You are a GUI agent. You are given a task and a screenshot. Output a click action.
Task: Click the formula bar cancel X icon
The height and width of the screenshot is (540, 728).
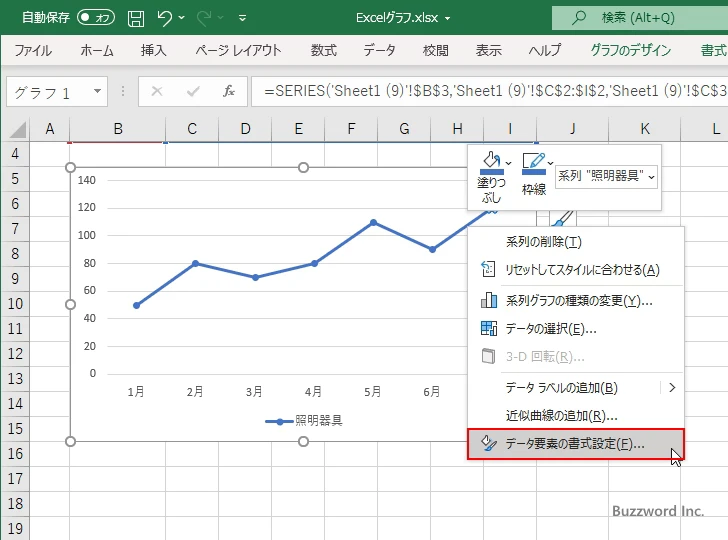tap(157, 91)
